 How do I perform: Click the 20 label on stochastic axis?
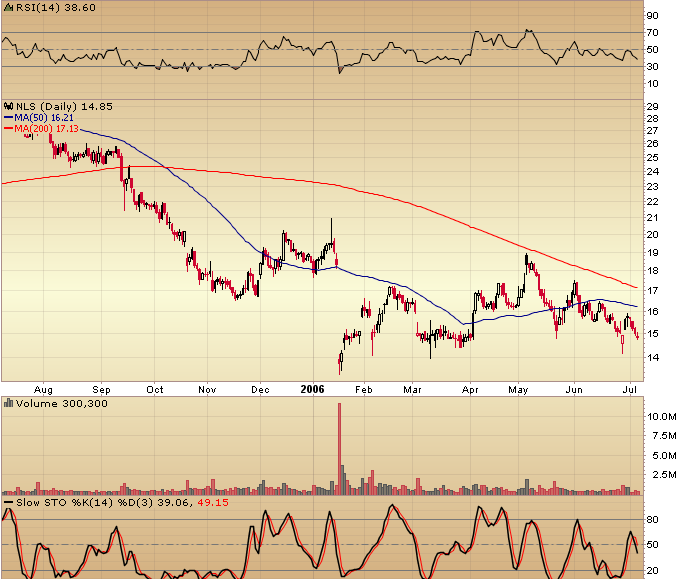(653, 571)
